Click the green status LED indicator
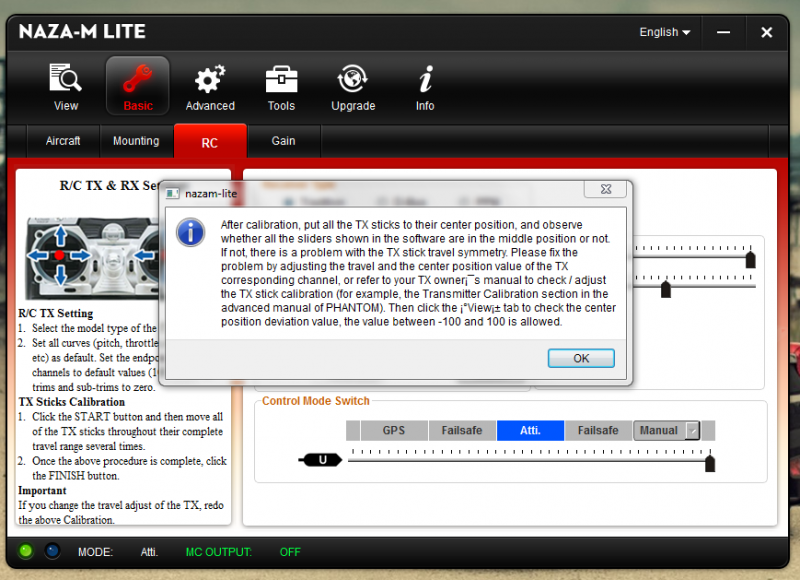 [x=26, y=551]
